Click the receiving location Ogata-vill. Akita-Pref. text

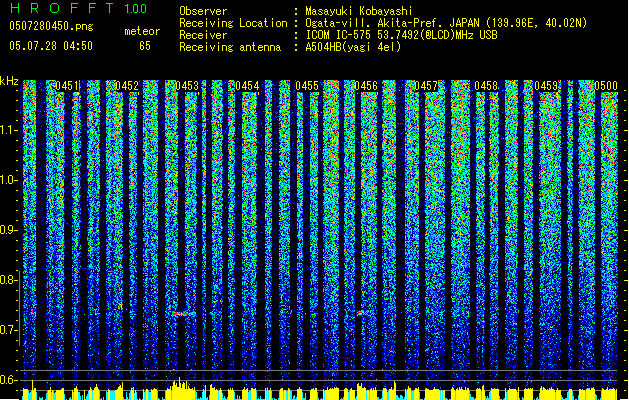(446, 23)
